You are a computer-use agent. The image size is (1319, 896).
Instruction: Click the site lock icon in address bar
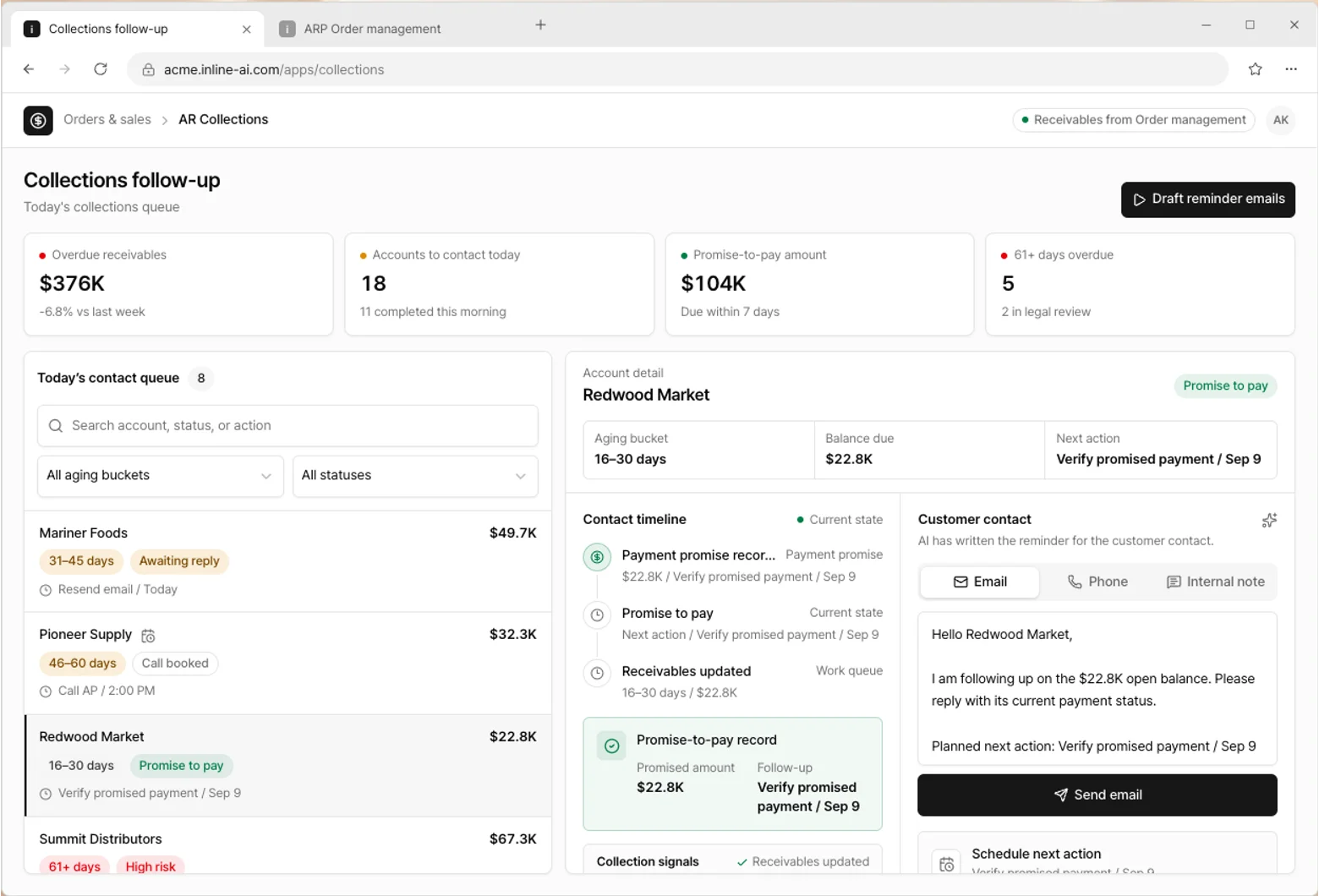pyautogui.click(x=148, y=69)
